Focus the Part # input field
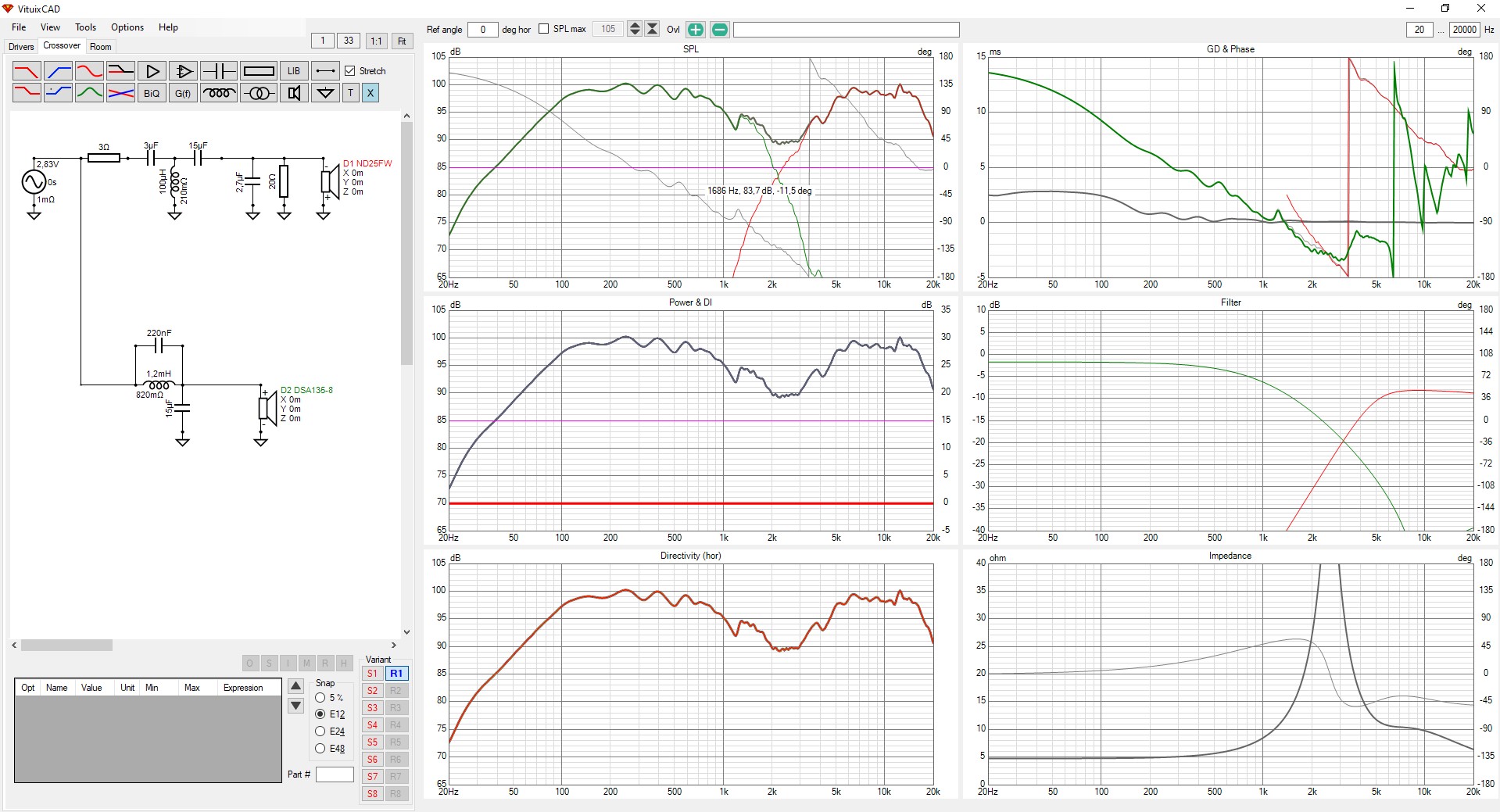This screenshot has width=1500, height=812. click(335, 774)
